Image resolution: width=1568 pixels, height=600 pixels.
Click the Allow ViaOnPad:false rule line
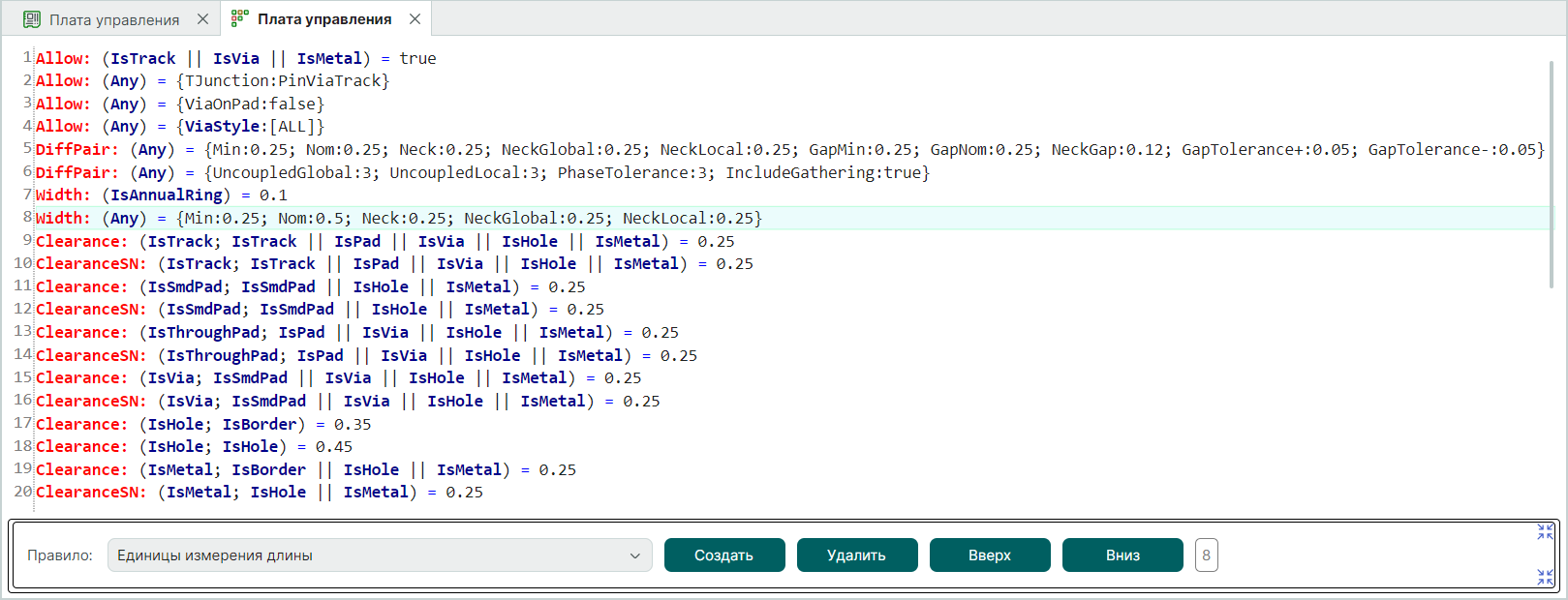180,105
